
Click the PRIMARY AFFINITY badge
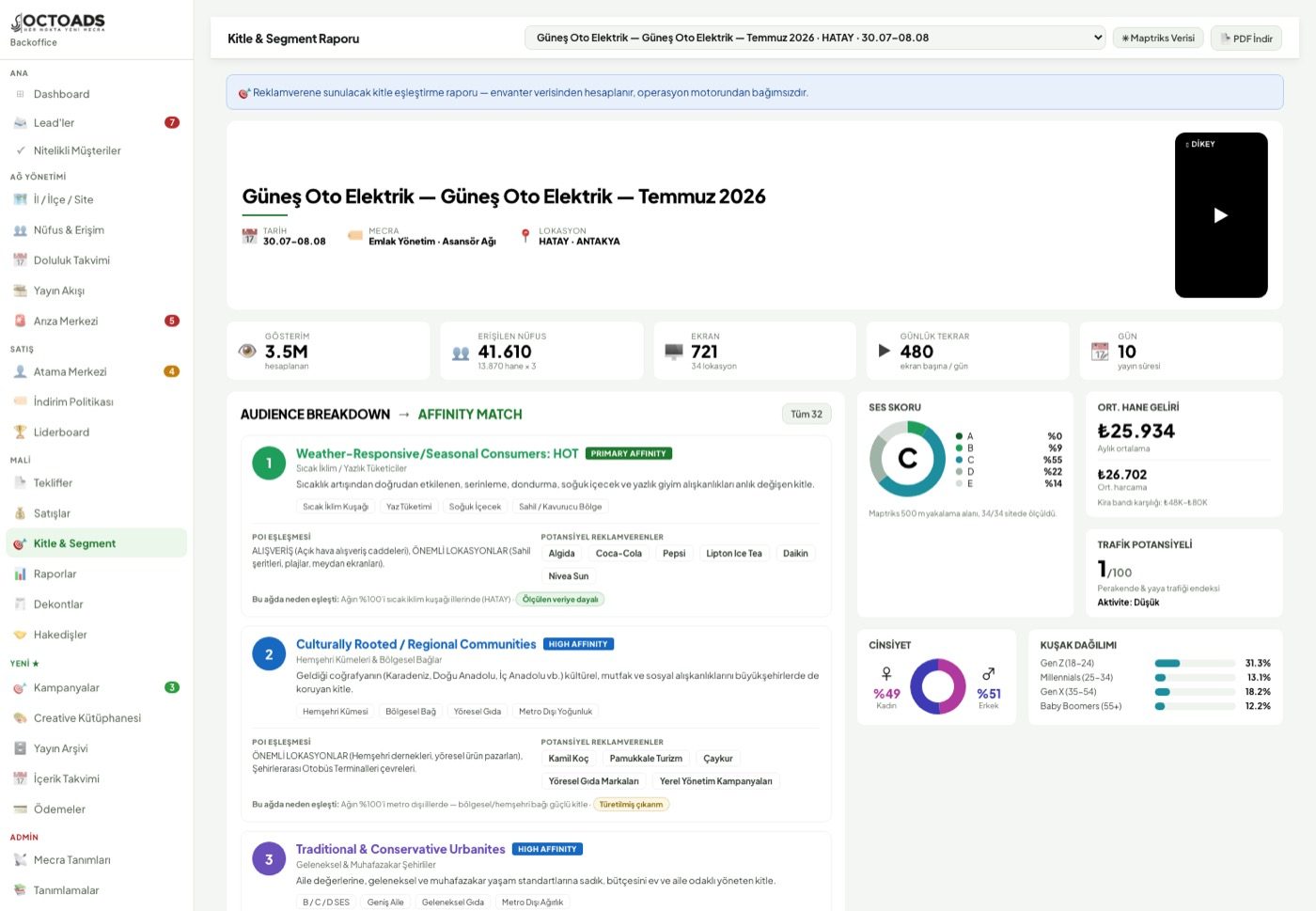tap(628, 453)
